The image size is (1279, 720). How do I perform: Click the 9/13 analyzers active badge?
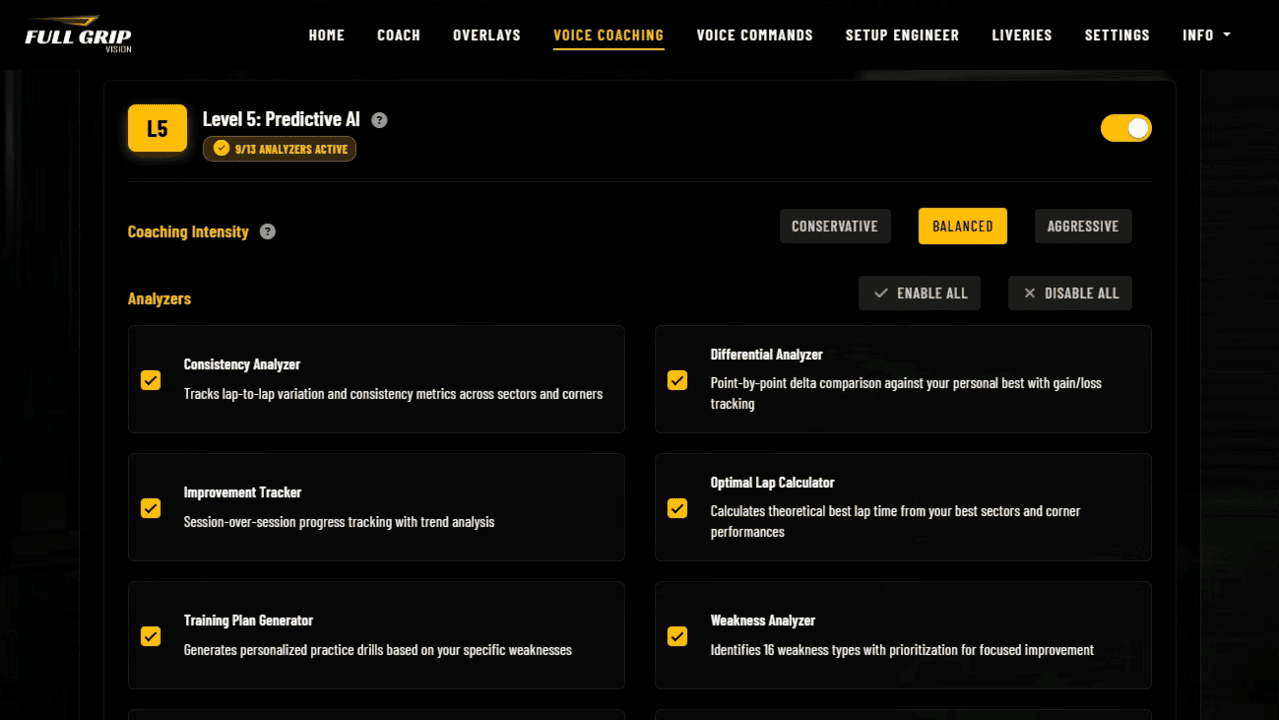point(280,149)
